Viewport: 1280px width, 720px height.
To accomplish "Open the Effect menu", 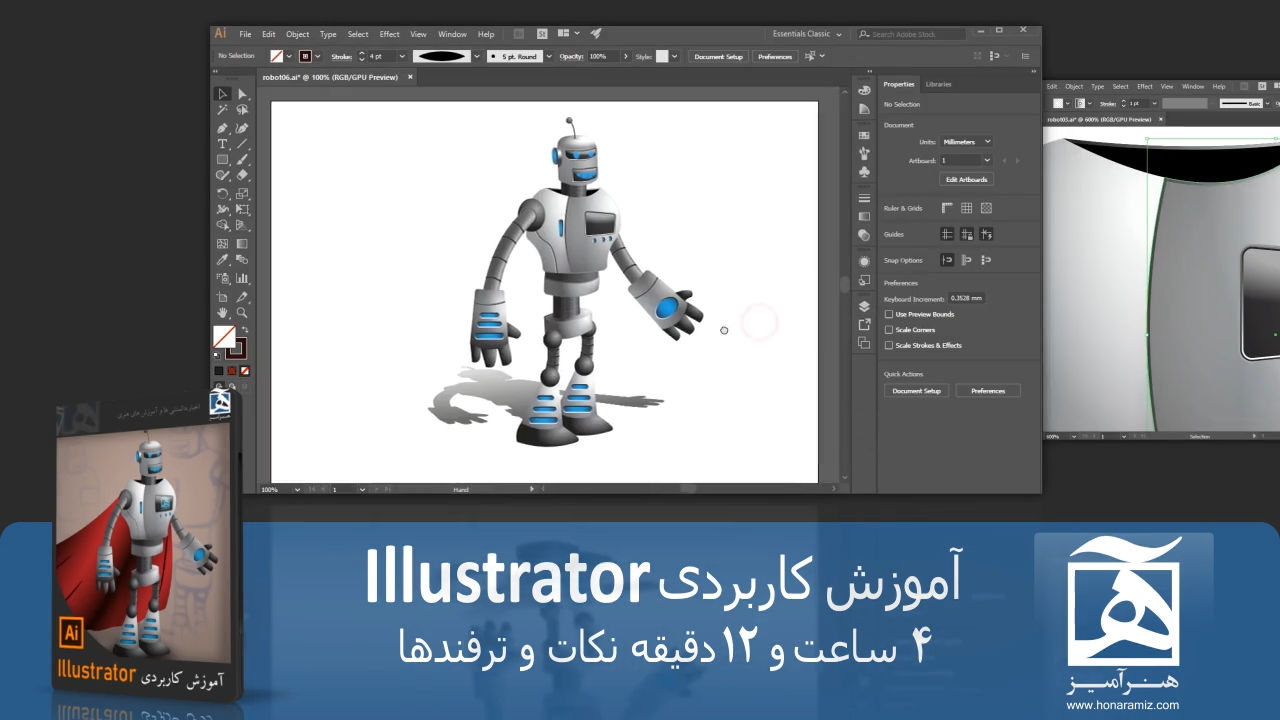I will (x=389, y=34).
